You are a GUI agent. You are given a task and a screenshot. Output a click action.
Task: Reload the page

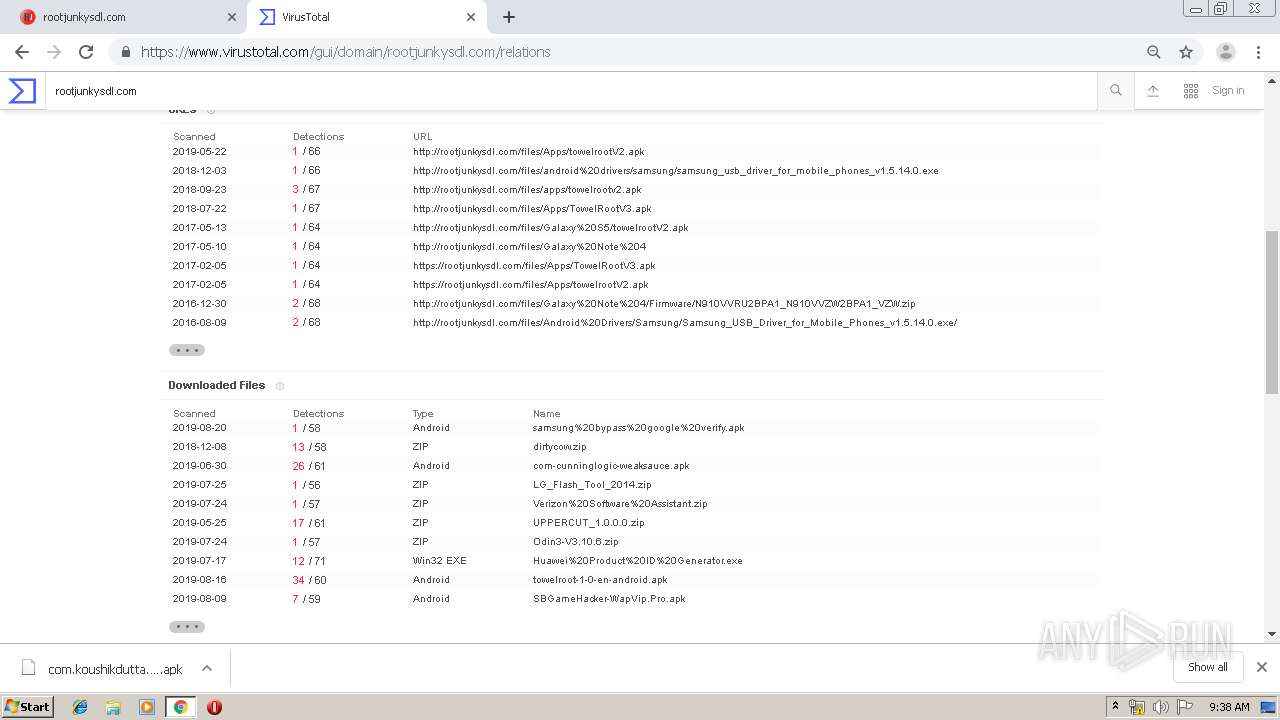pyautogui.click(x=86, y=52)
